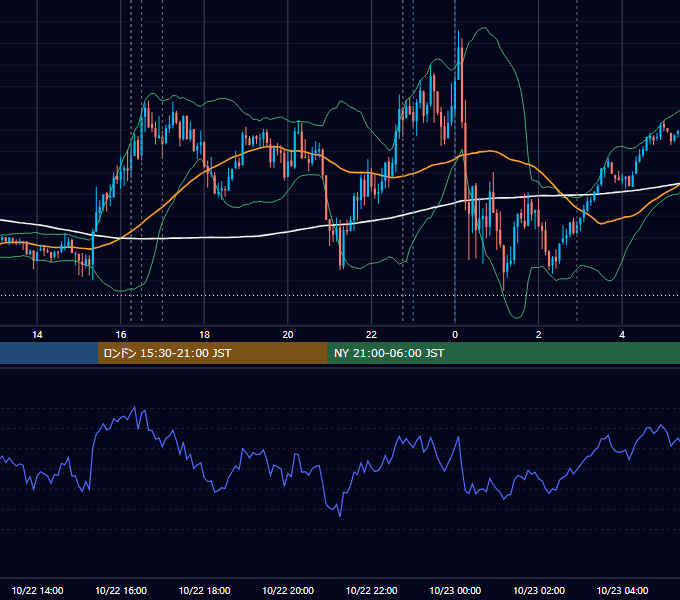Click the 10/22 16:00 time label
680x600 pixels.
(121, 590)
